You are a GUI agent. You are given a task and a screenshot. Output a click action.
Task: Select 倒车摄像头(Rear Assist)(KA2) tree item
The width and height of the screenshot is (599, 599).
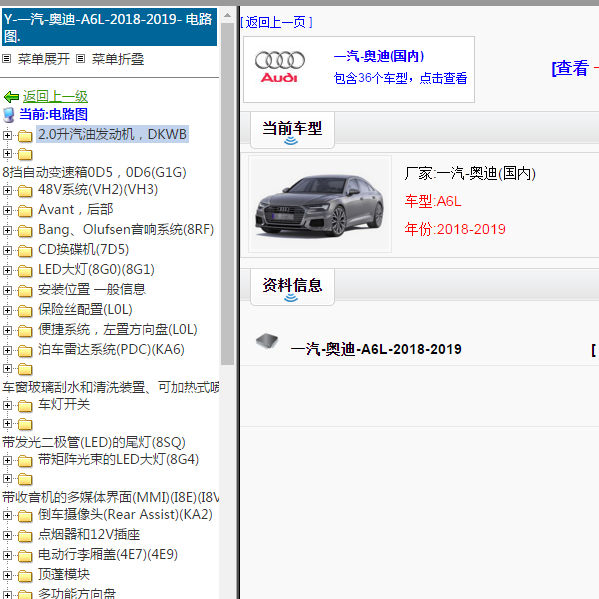pyautogui.click(x=125, y=515)
